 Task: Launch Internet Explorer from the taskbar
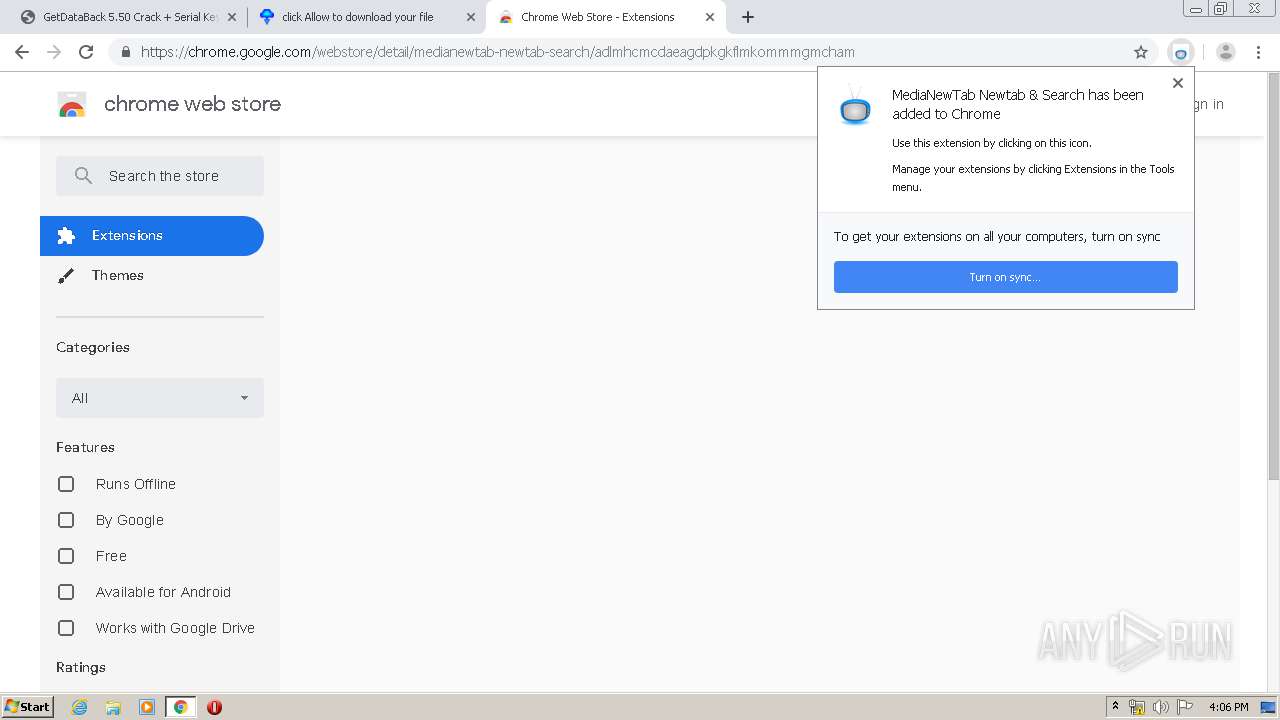pyautogui.click(x=80, y=707)
